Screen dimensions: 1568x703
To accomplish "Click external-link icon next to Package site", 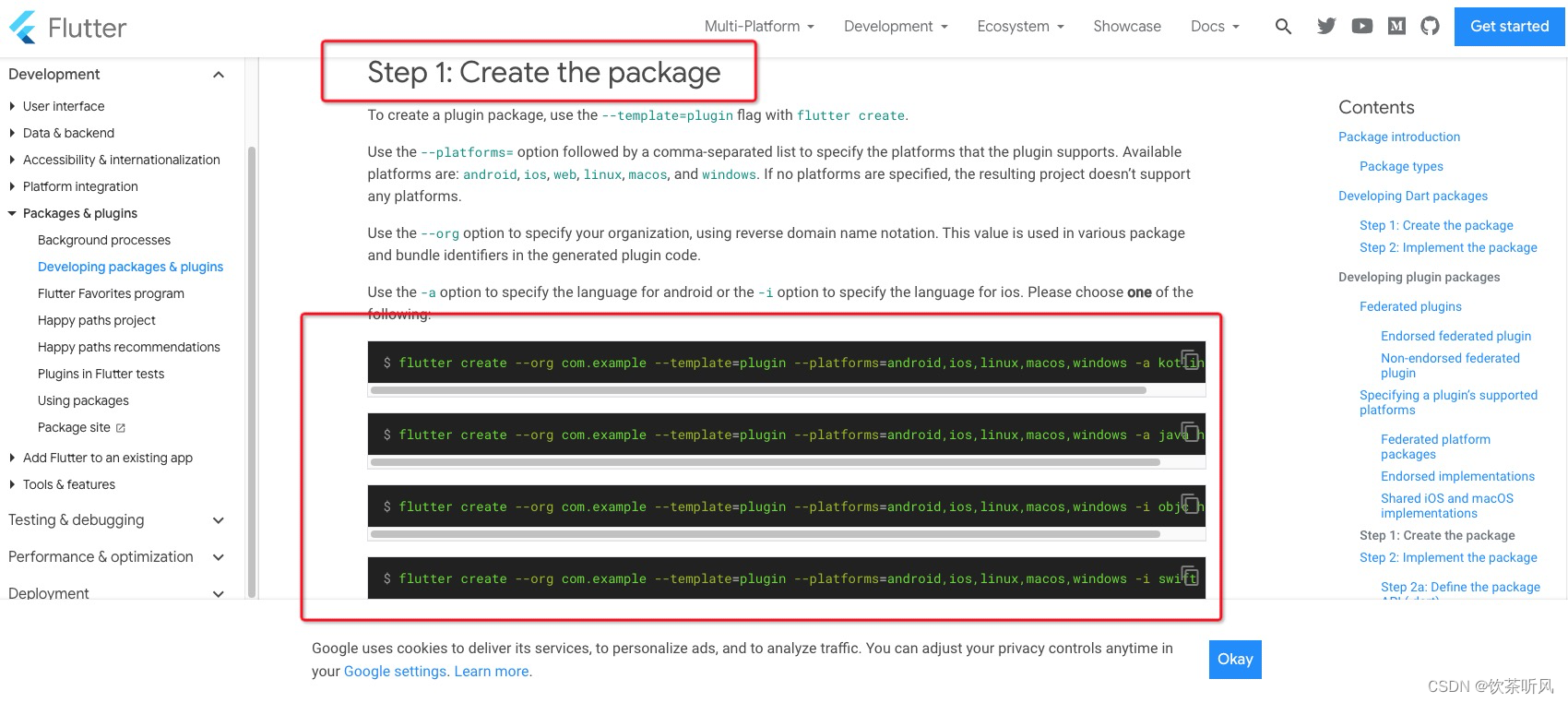I will (121, 428).
